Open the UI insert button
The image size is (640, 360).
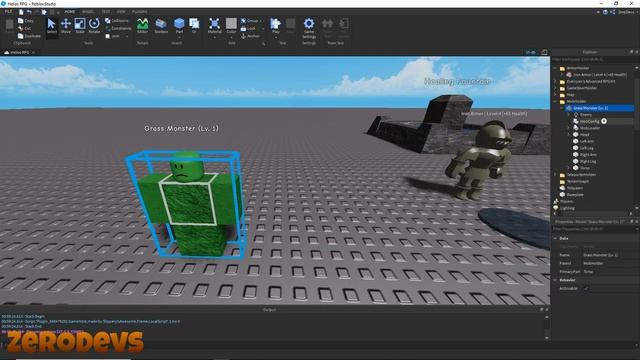194,26
